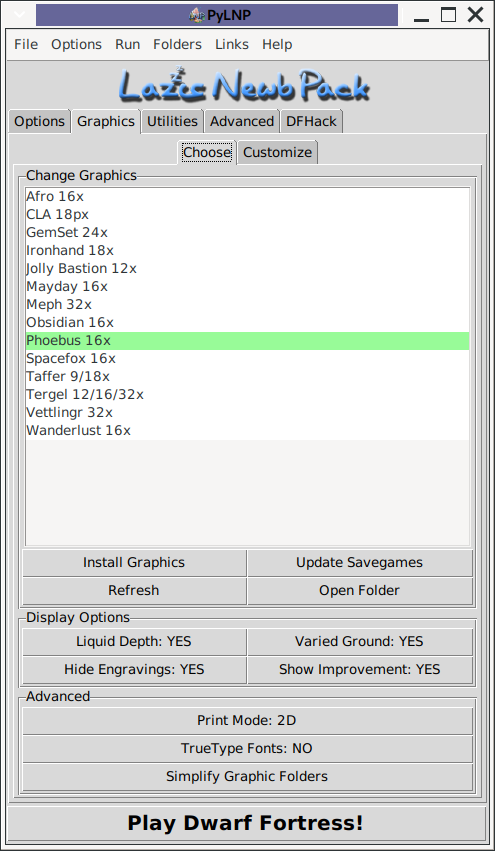
Task: Open the window menu arrow in title bar
Action: [20, 15]
